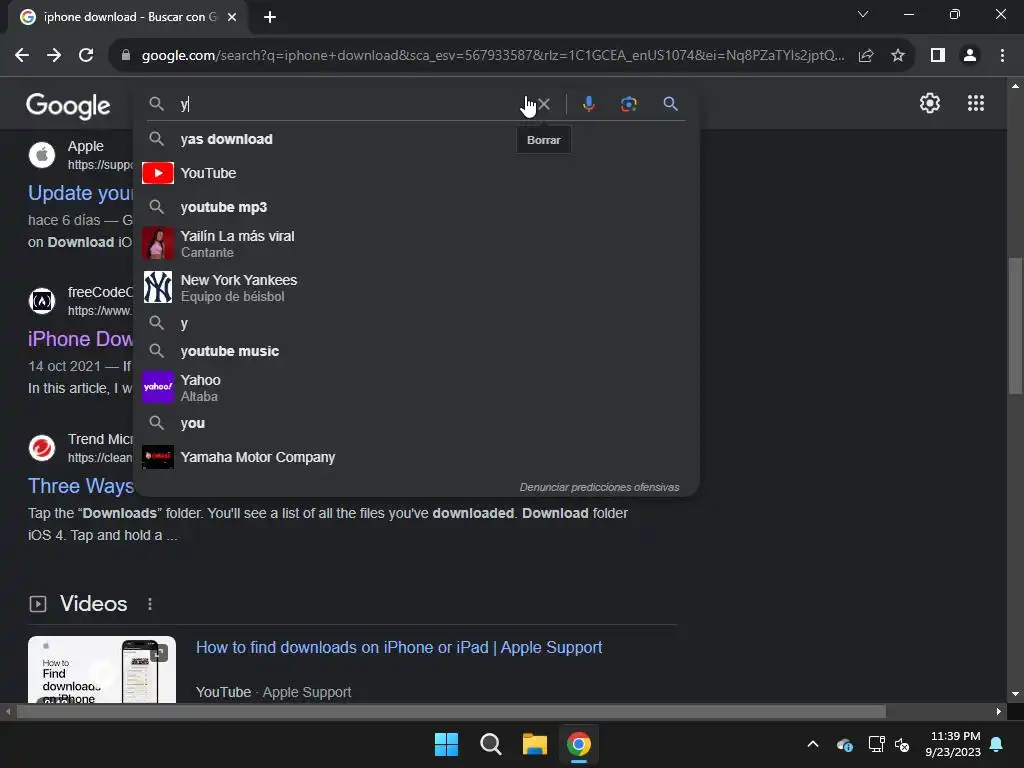Click the YouTube red play logo
The height and width of the screenshot is (768, 1024).
157,173
